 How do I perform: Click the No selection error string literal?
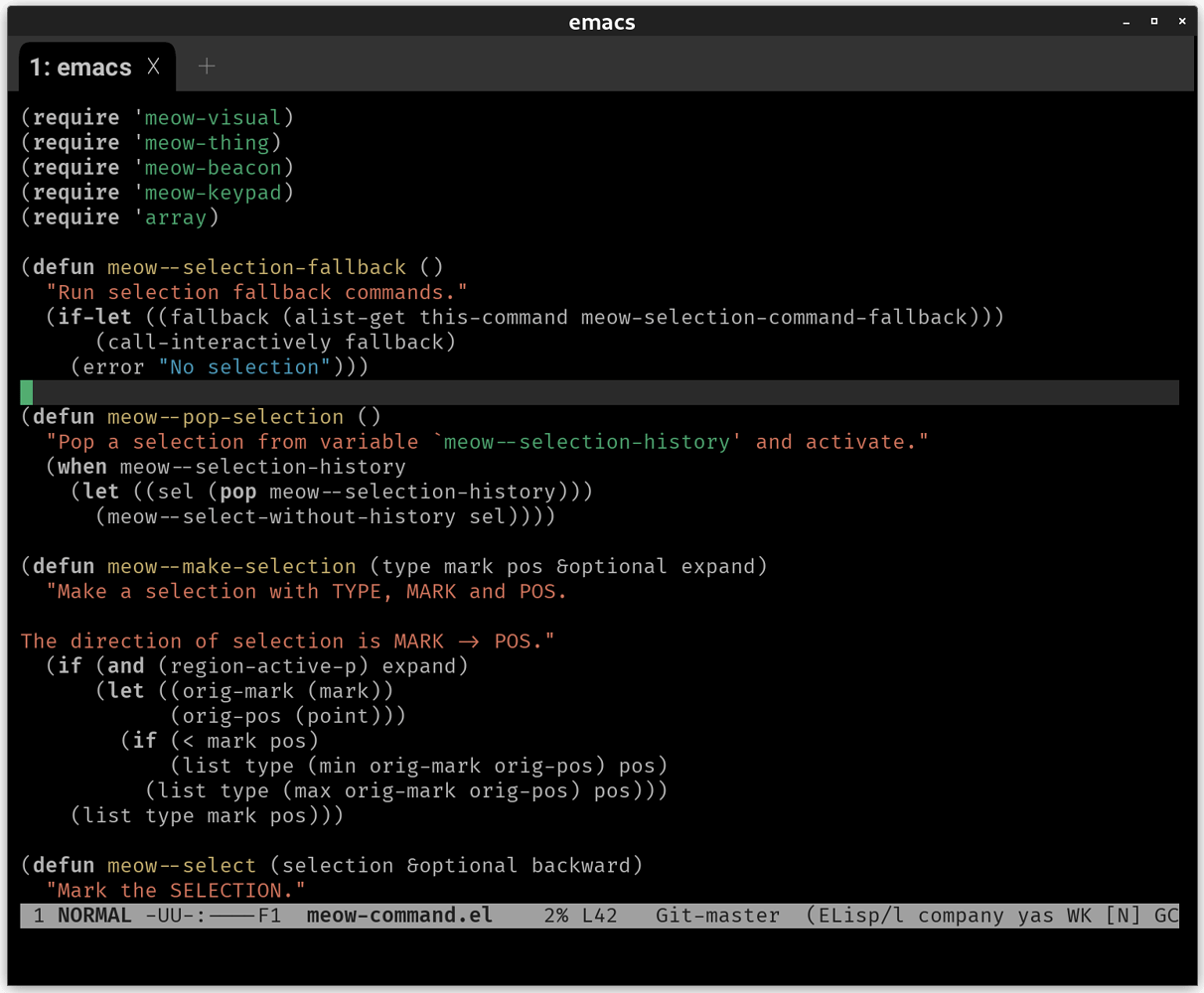[244, 366]
